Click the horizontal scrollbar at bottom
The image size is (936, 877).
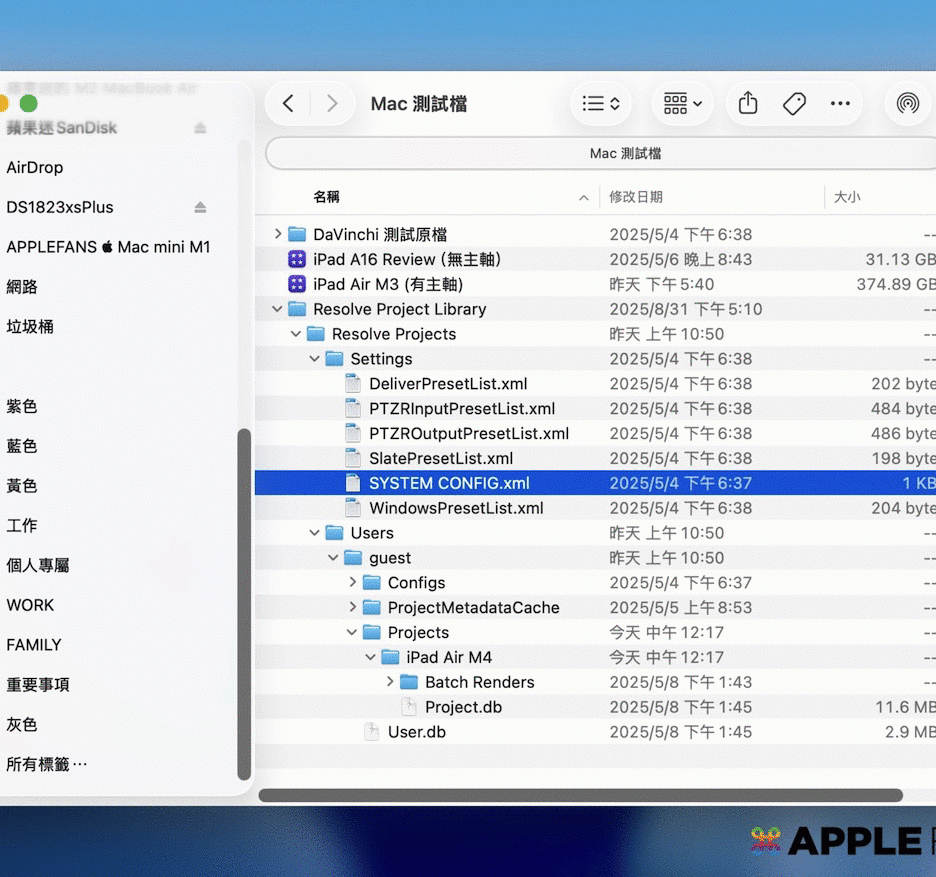pyautogui.click(x=580, y=796)
